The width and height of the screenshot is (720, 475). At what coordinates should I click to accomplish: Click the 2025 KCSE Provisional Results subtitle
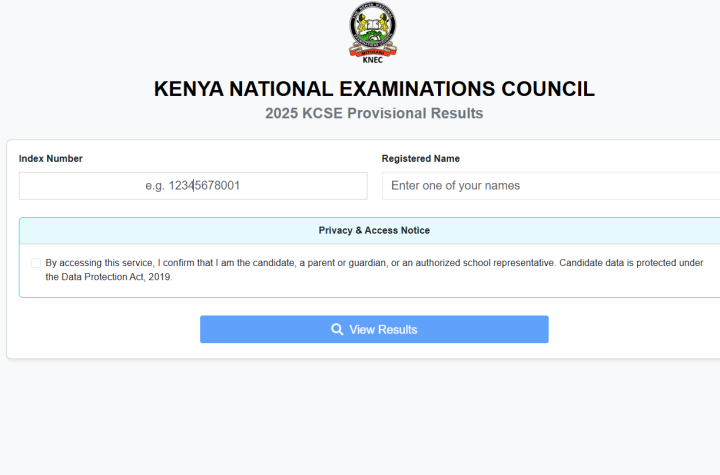coord(374,114)
